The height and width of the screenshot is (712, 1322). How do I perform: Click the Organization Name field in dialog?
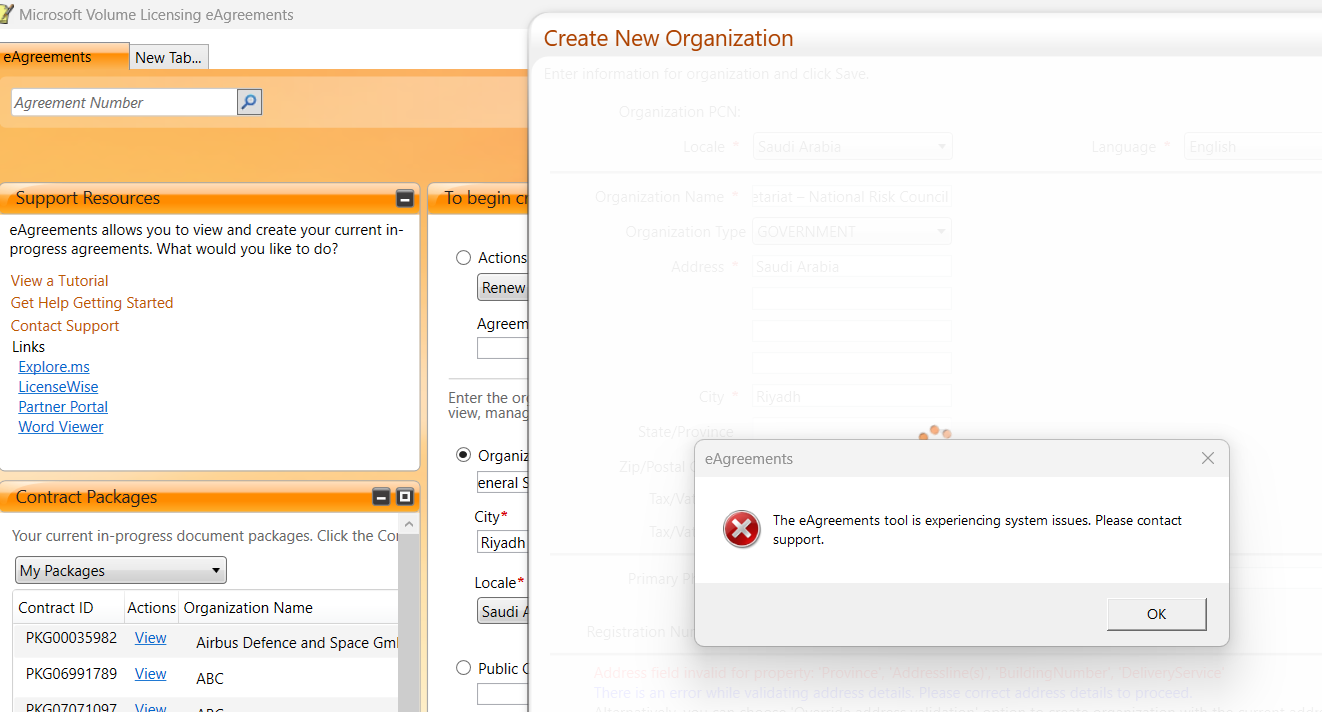tap(852, 197)
